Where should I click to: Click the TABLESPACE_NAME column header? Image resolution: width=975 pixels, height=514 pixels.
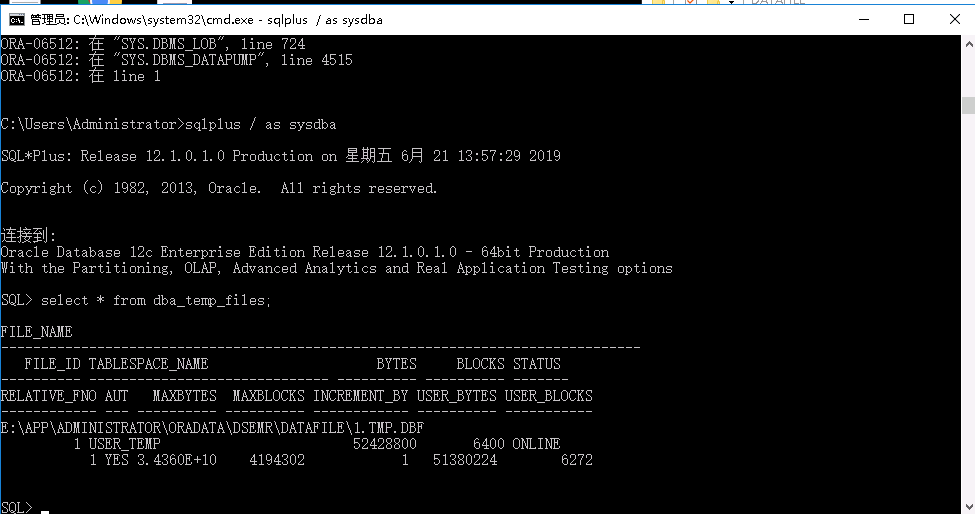point(148,364)
